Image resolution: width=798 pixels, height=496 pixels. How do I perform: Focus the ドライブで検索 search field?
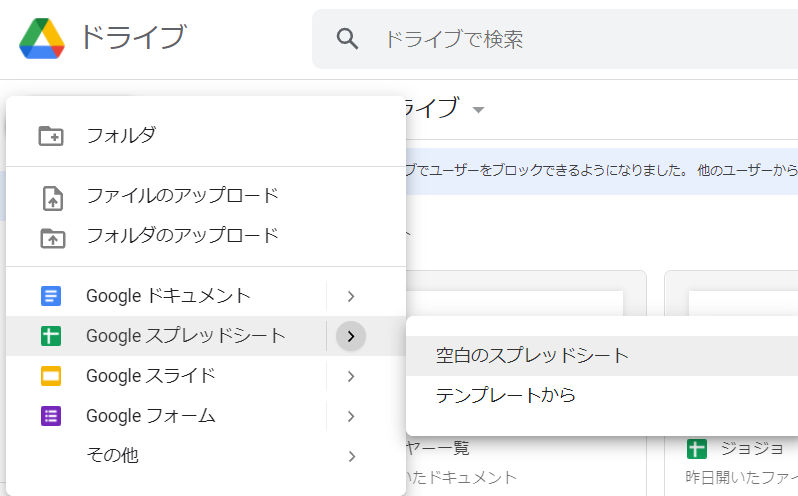(555, 39)
